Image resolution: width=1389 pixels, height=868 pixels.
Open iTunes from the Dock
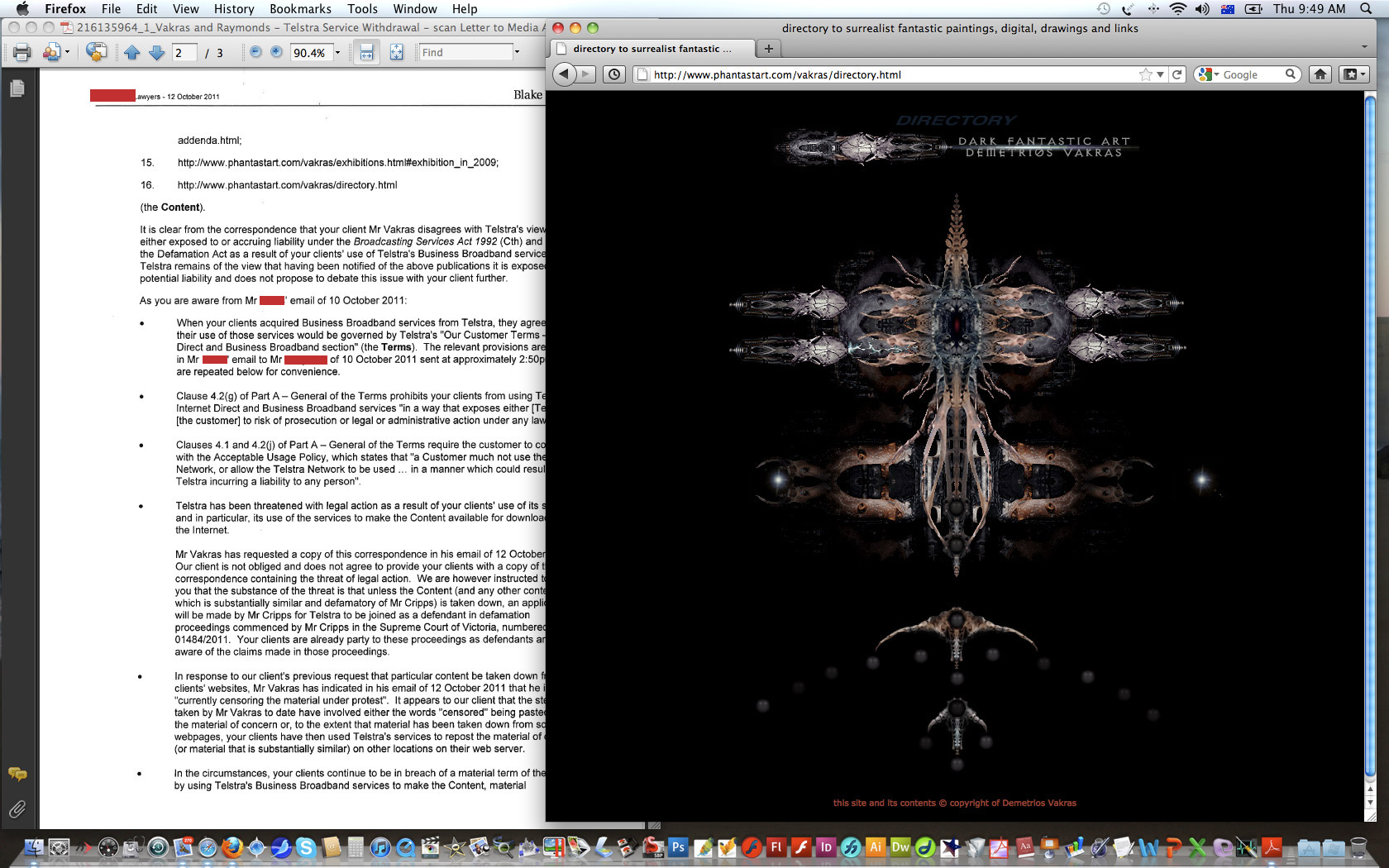coord(380,847)
